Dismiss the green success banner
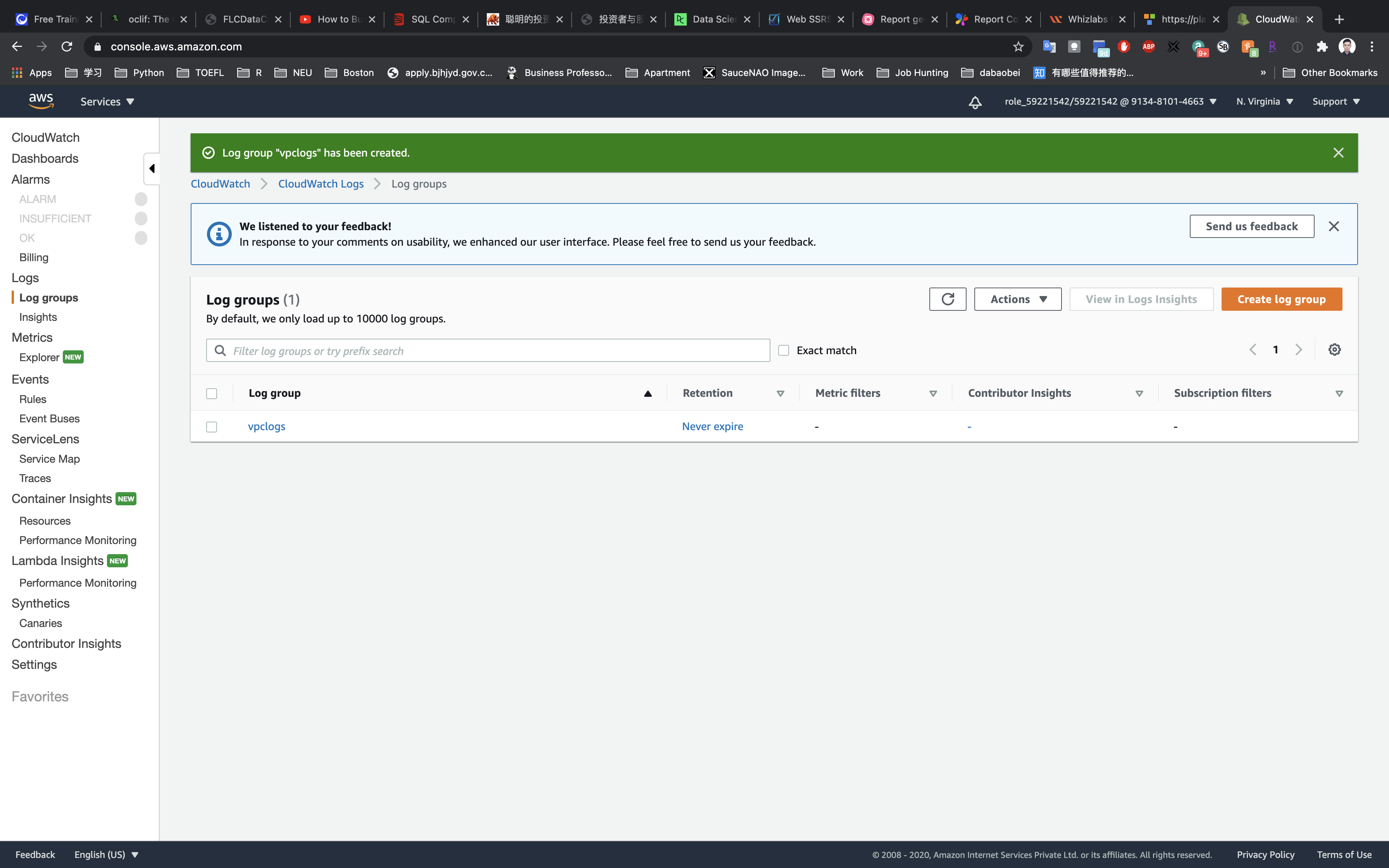1389x868 pixels. pos(1338,153)
